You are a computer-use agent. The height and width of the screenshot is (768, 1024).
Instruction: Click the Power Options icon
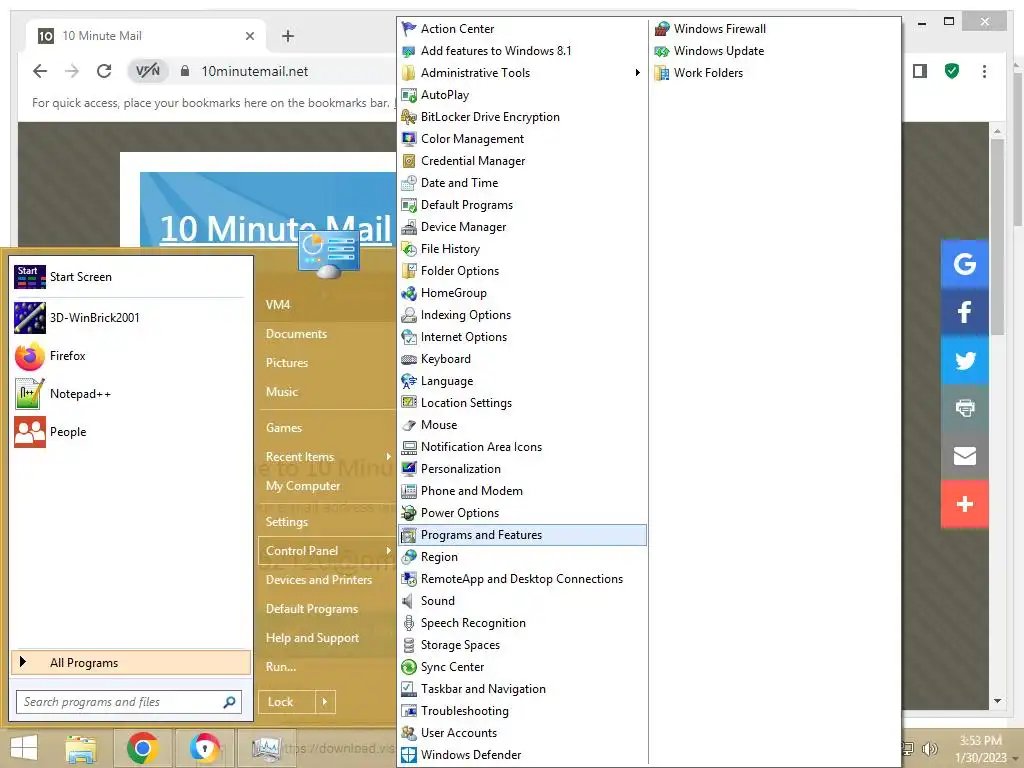[409, 513]
